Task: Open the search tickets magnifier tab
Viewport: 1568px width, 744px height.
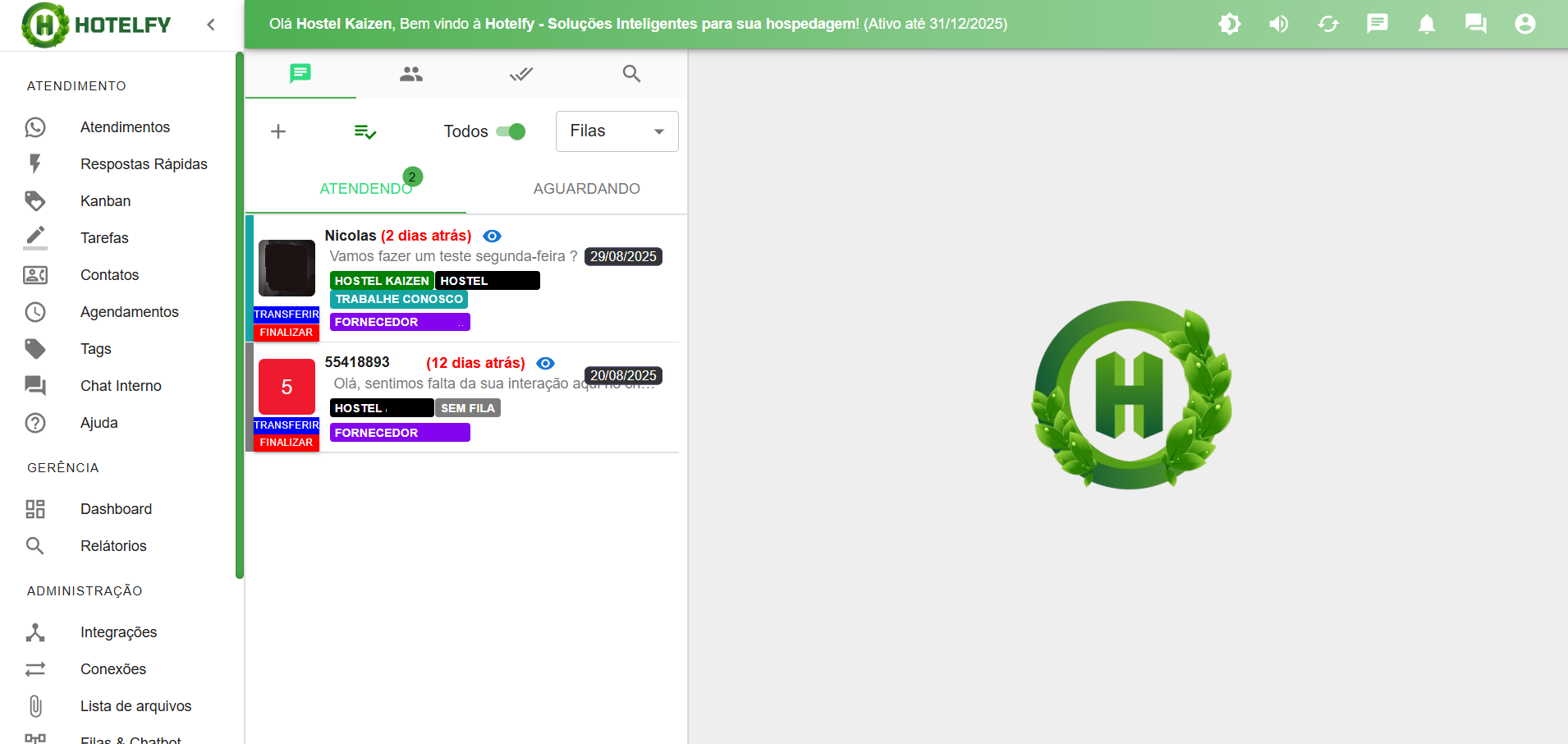Action: click(x=631, y=74)
